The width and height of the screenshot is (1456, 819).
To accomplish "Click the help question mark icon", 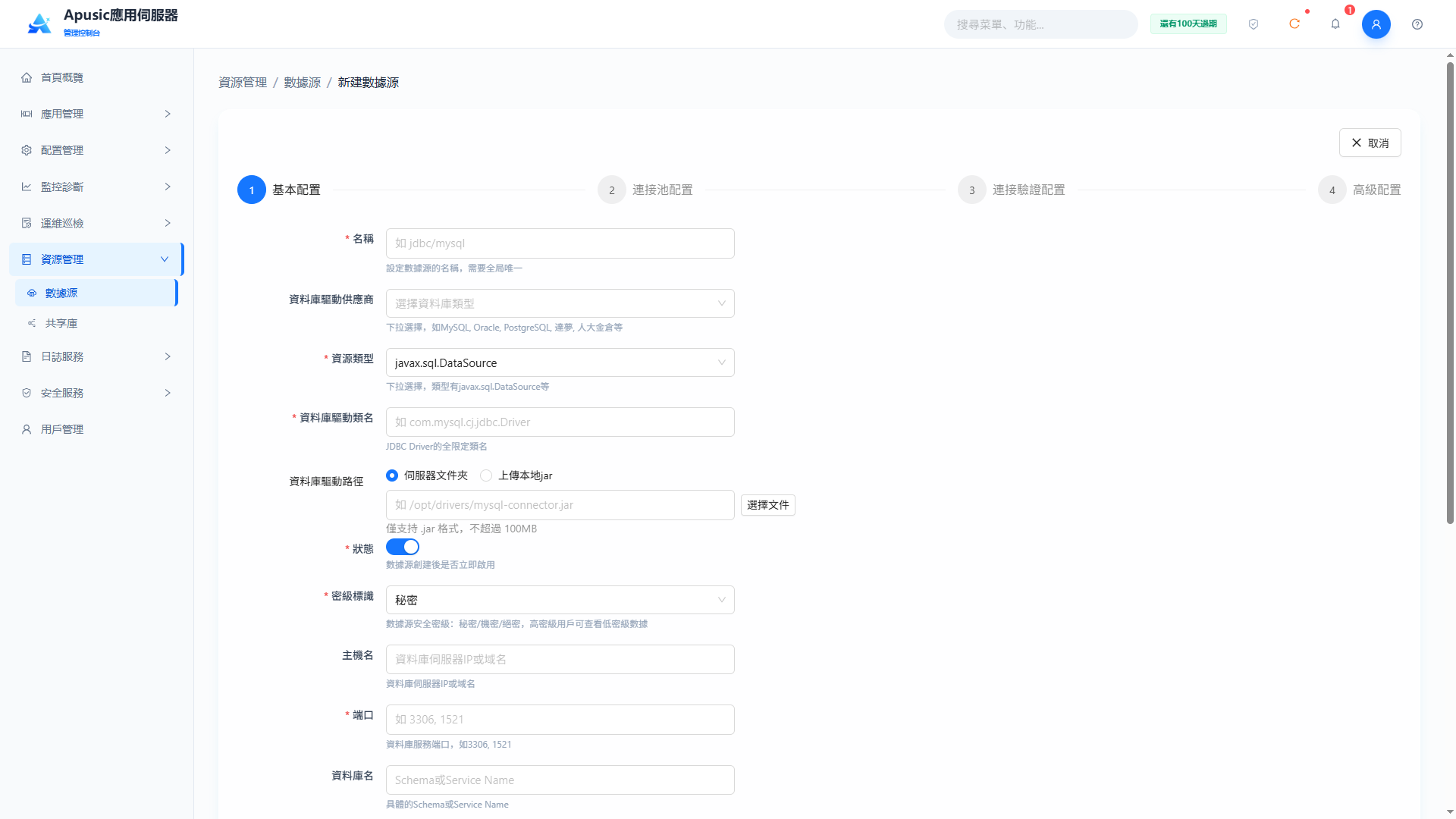I will click(x=1417, y=24).
